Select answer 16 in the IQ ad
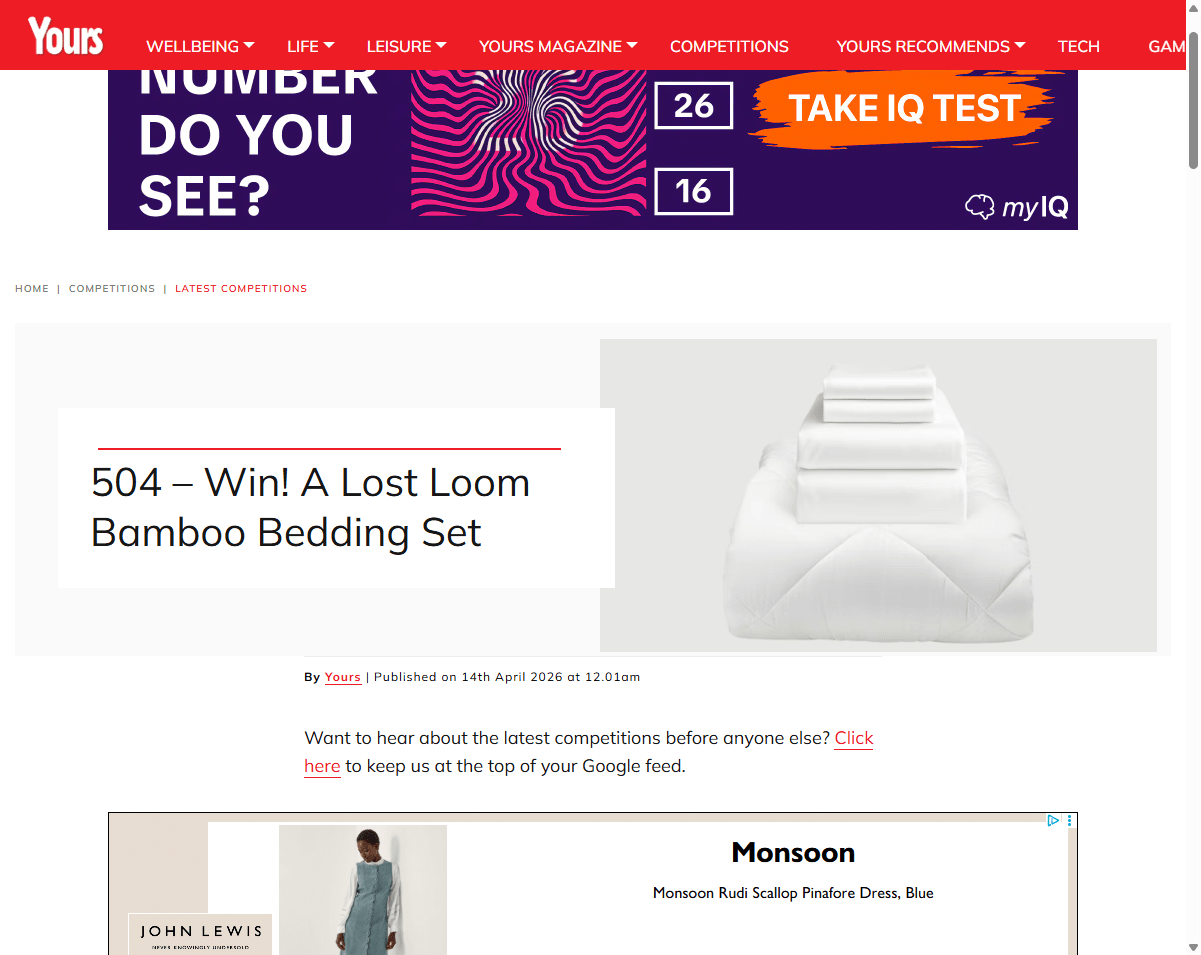 click(694, 191)
